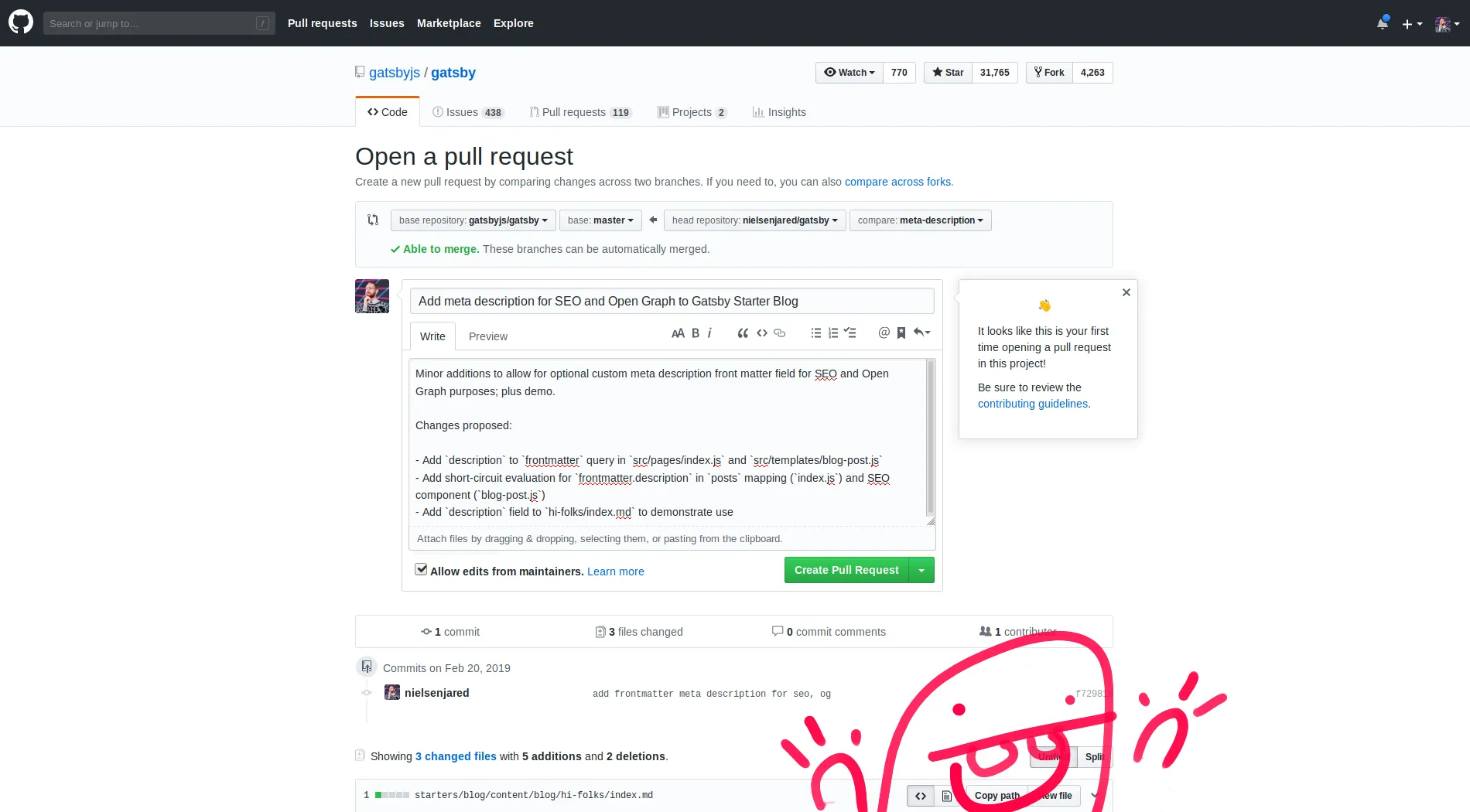Click Copy path button
Screen dimensions: 1470x812
(997, 796)
